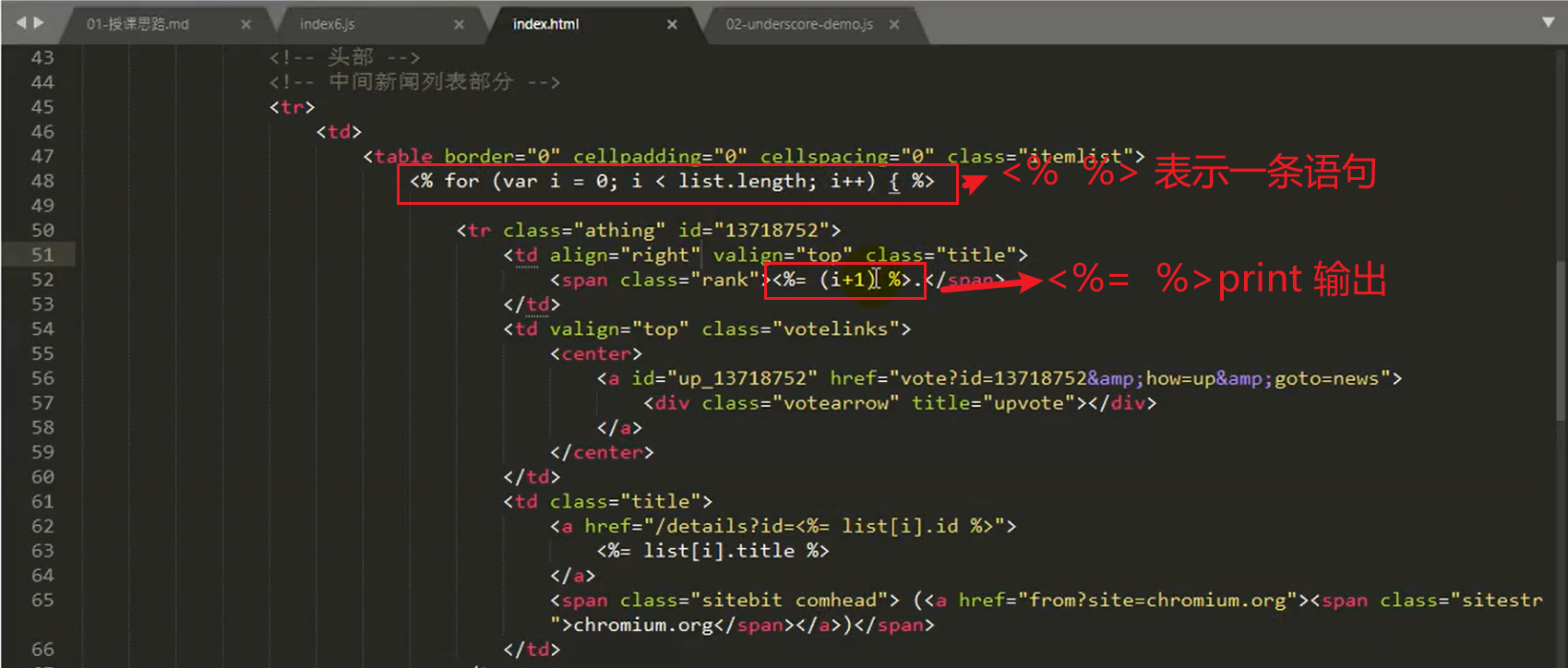1568x668 pixels.
Task: Click 'list[i].title' on line 63
Action: pos(719,551)
